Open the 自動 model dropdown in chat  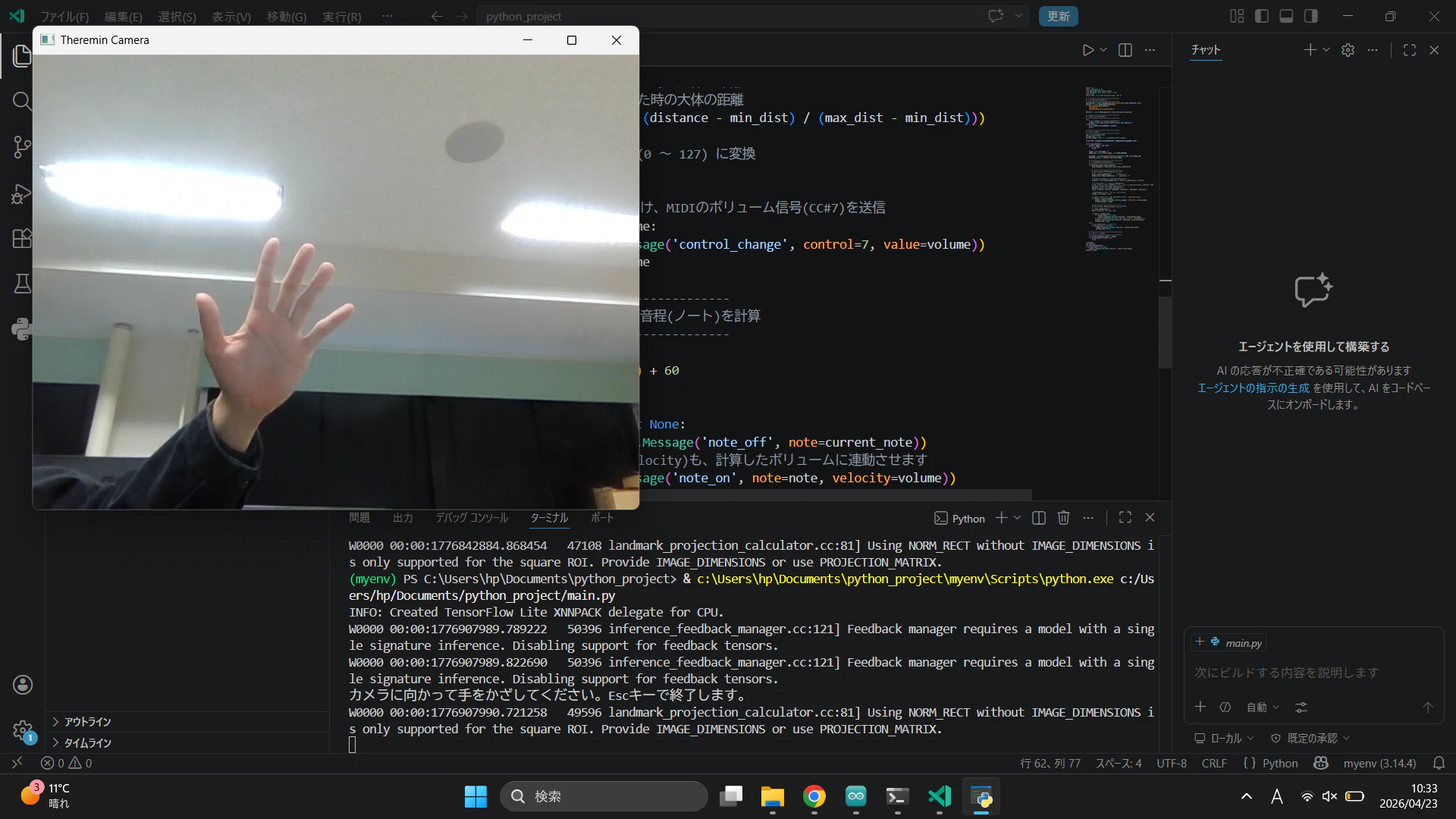(1263, 708)
